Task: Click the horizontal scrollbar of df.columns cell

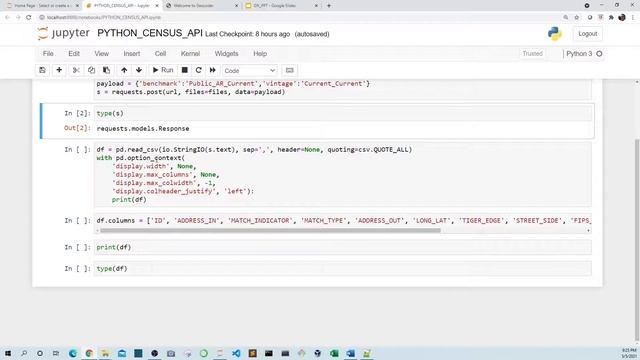Action: 270,230
